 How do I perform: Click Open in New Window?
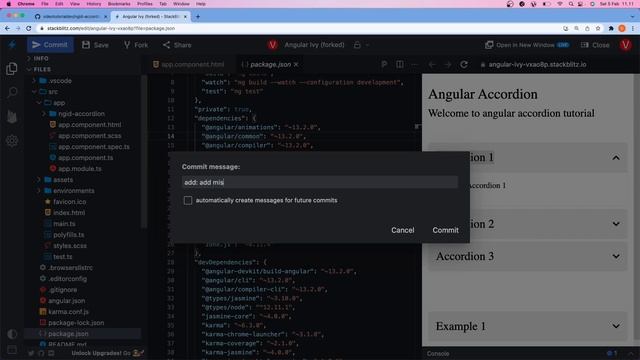click(527, 45)
